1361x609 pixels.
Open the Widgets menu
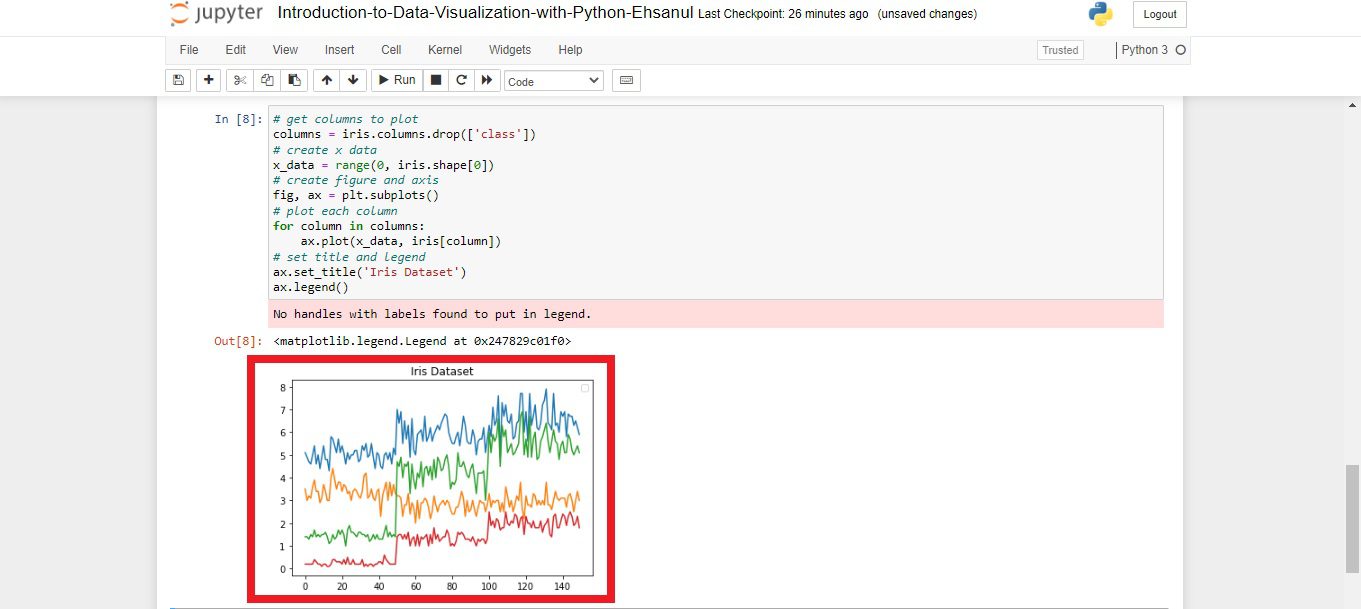[x=510, y=49]
